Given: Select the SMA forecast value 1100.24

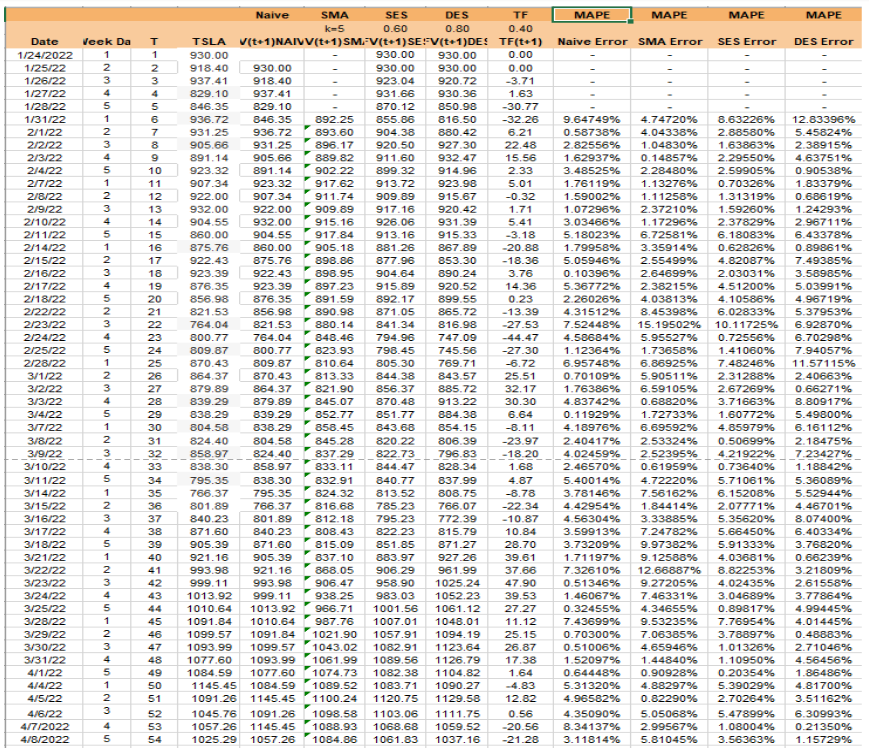Looking at the screenshot, I should click(334, 699).
